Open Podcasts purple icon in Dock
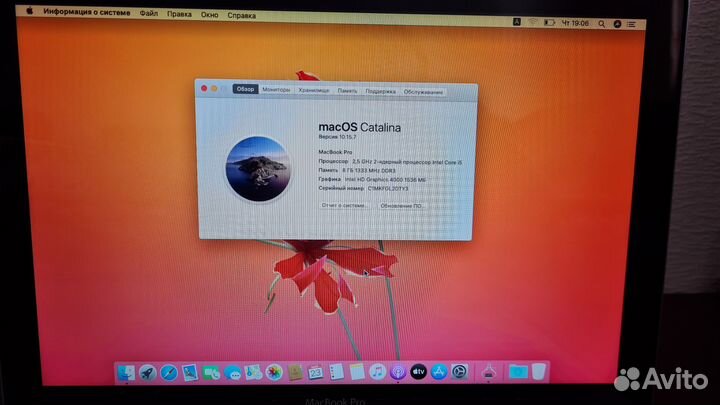Screen dimensions: 720x405 click(x=398, y=372)
